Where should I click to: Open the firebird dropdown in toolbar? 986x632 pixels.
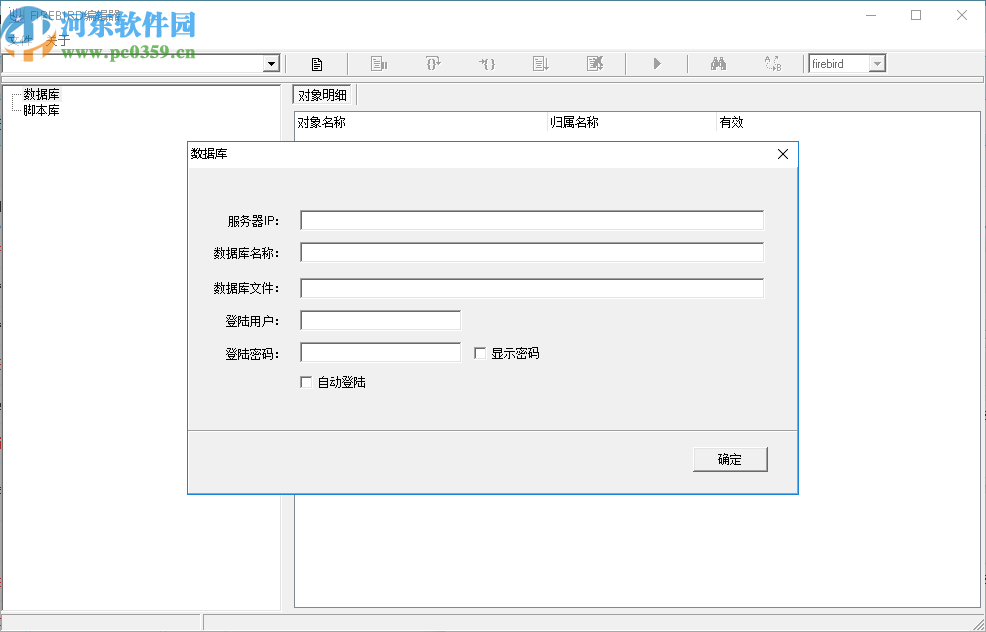[x=877, y=64]
